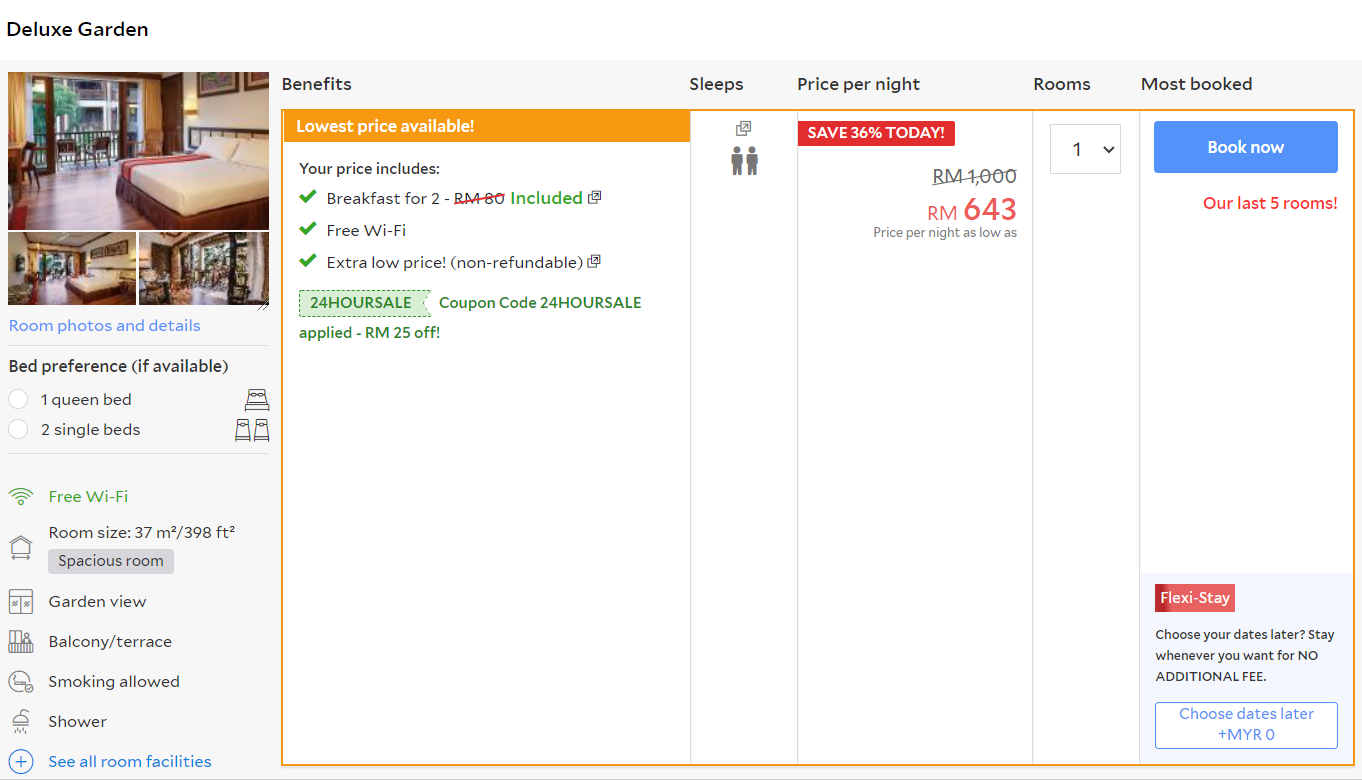Click the balcony/terrace icon
The width and height of the screenshot is (1362, 781).
point(21,642)
